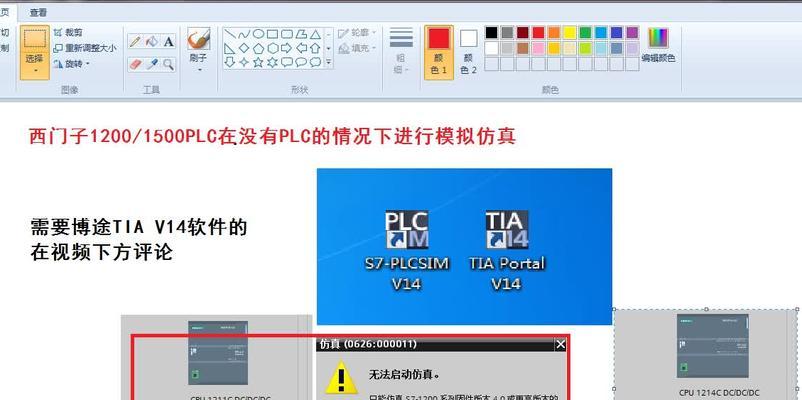Click the Brushes (刷子) icon
The image size is (802, 400).
[198, 39]
